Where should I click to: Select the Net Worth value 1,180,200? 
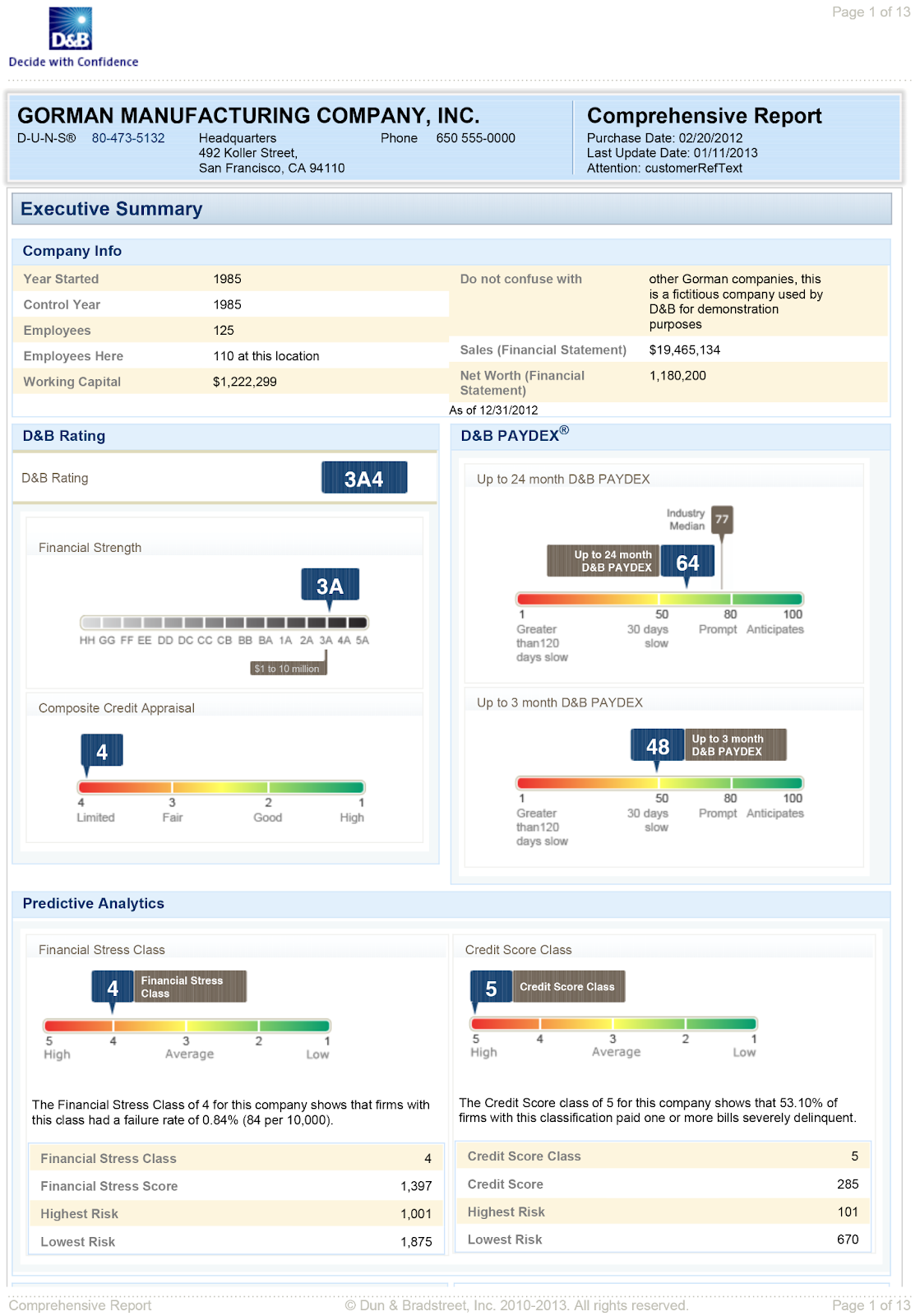(x=677, y=375)
